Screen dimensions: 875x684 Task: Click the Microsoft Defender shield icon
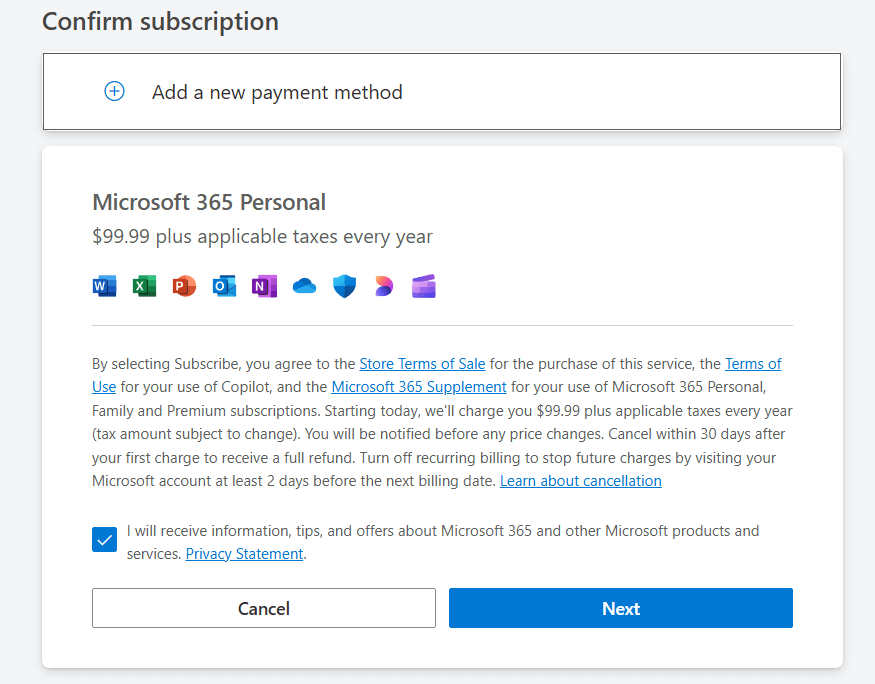[x=344, y=287]
